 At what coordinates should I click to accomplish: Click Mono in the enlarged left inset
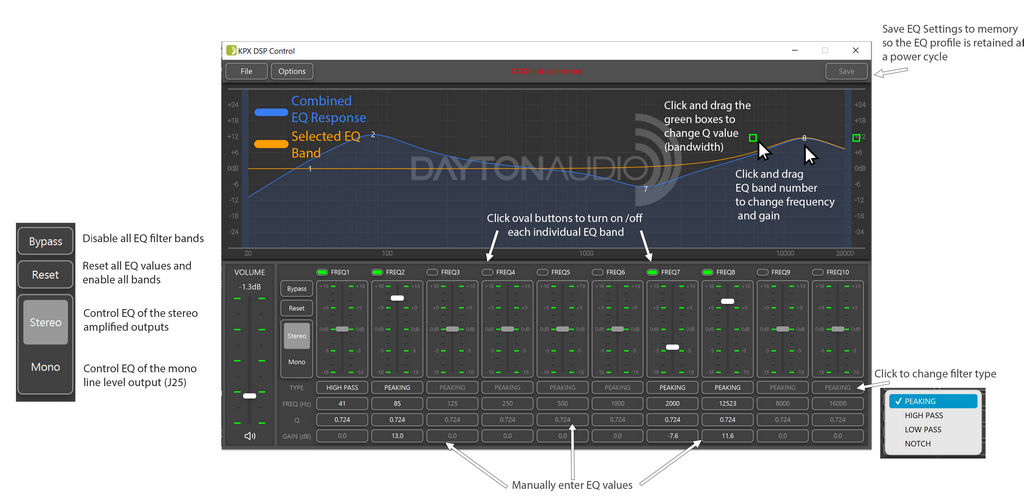(x=46, y=367)
